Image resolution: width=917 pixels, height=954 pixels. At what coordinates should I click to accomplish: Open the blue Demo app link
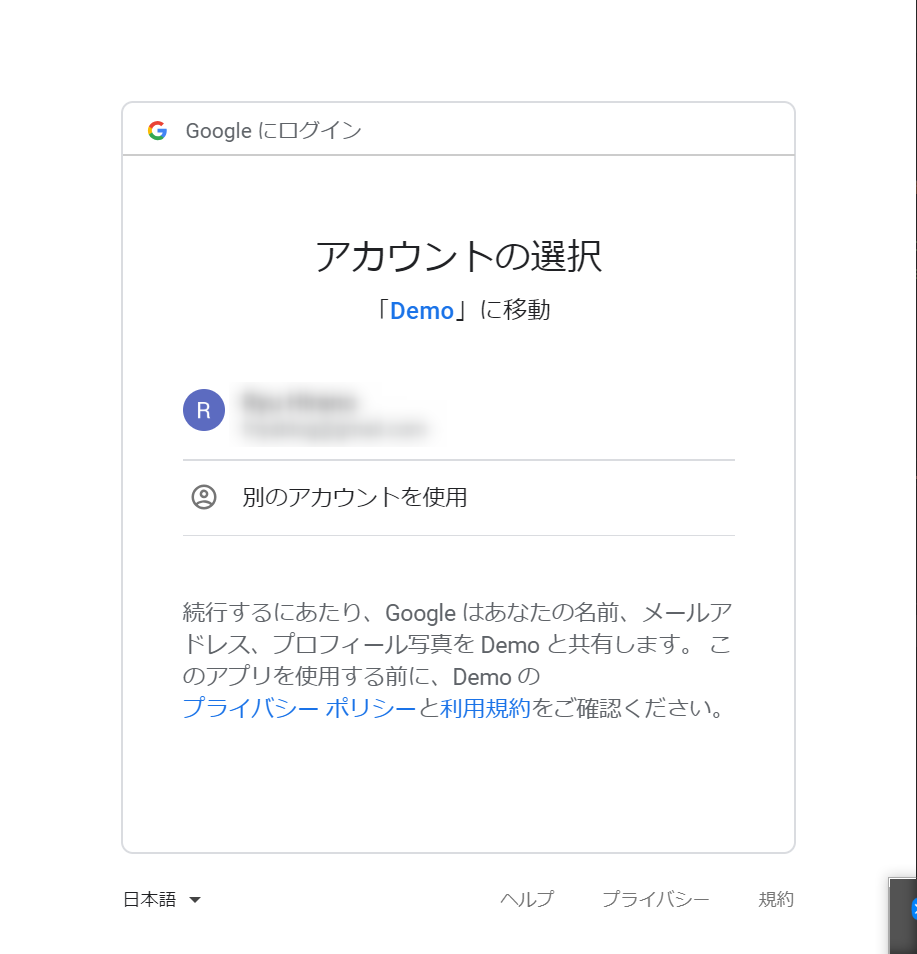(422, 311)
